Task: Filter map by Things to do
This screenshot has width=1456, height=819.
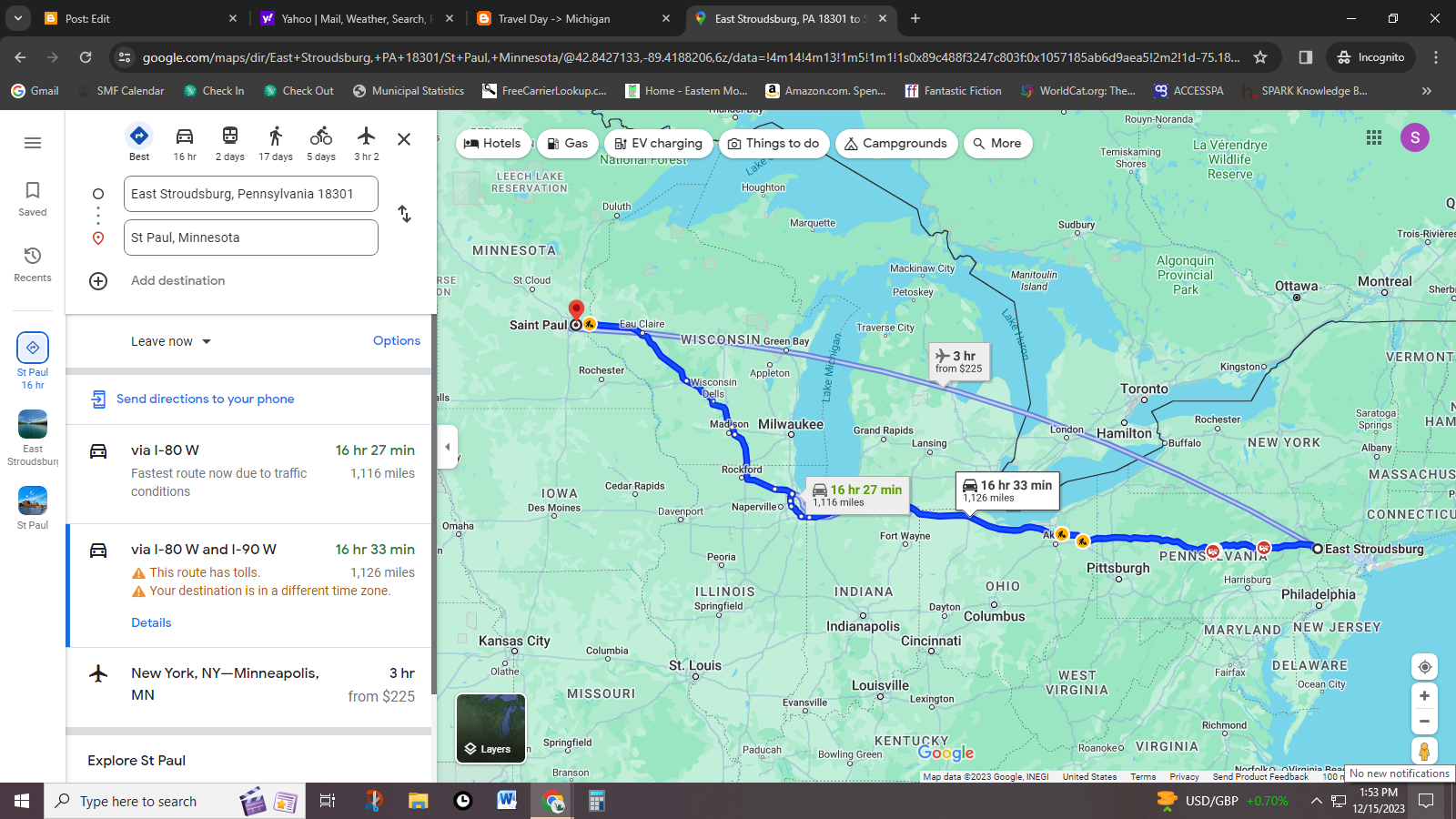Action: click(x=773, y=144)
